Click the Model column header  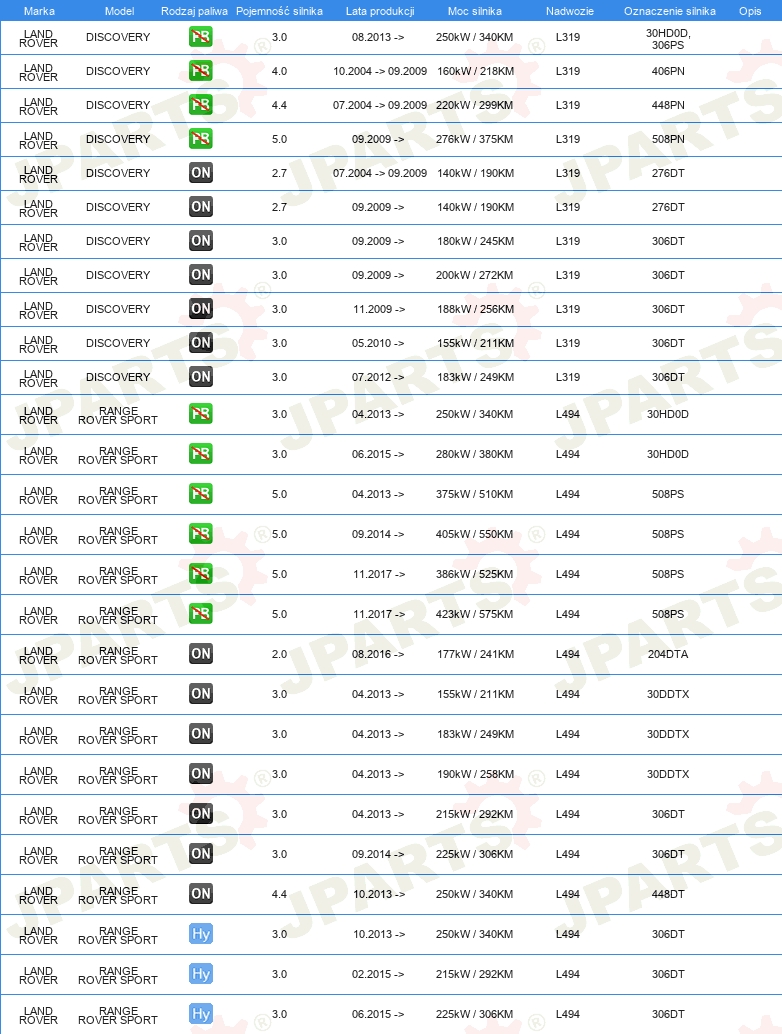click(119, 11)
